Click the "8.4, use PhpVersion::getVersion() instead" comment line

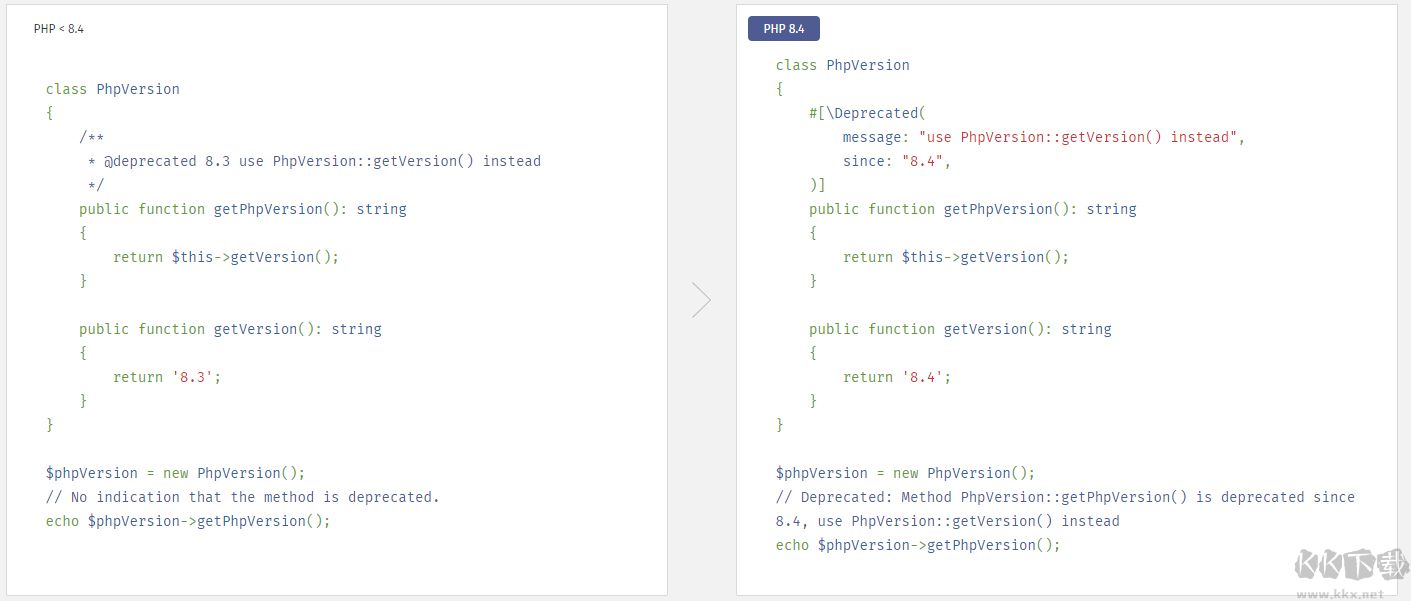947,521
